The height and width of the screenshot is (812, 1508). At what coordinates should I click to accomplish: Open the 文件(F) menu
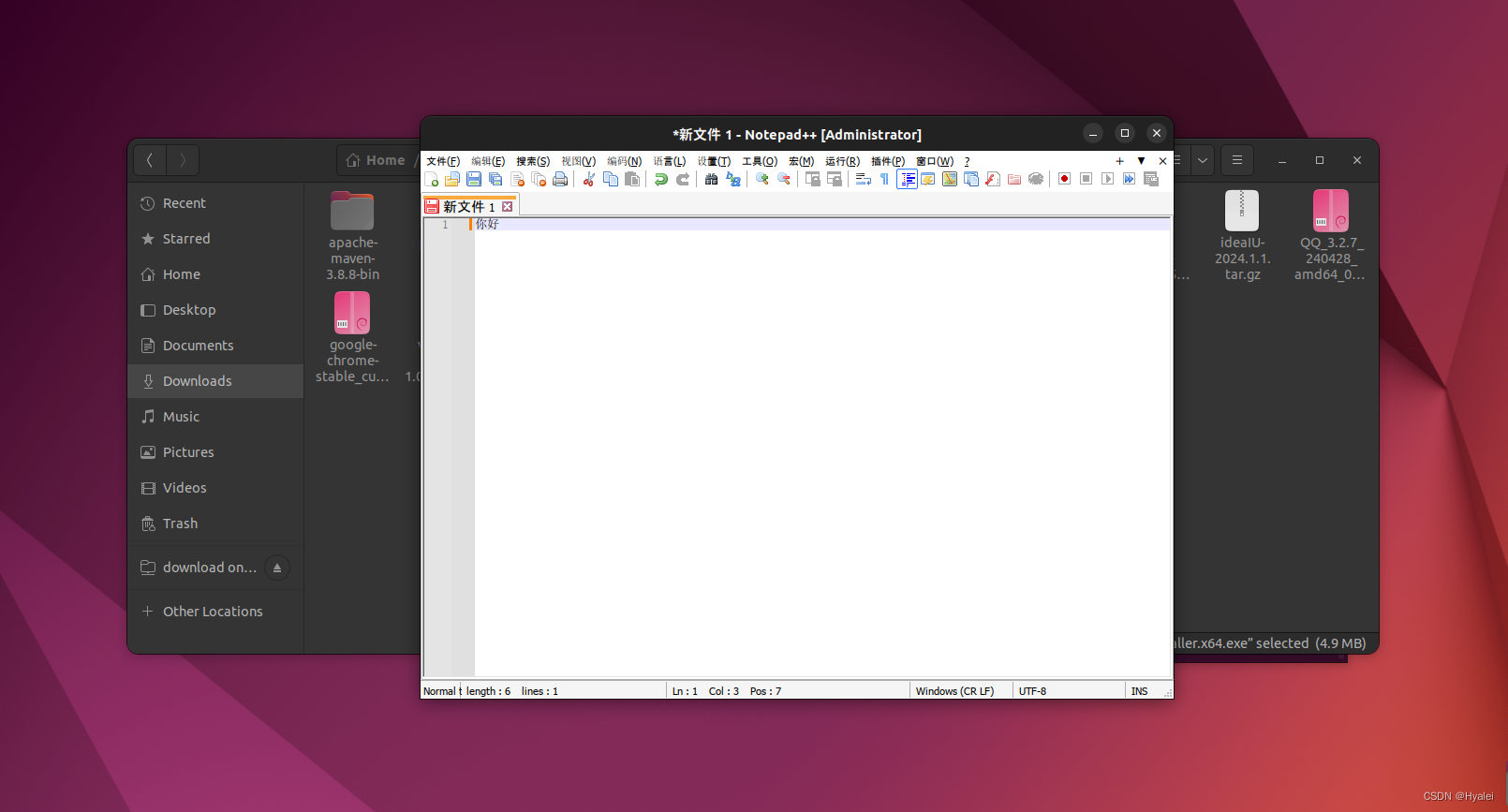[443, 161]
